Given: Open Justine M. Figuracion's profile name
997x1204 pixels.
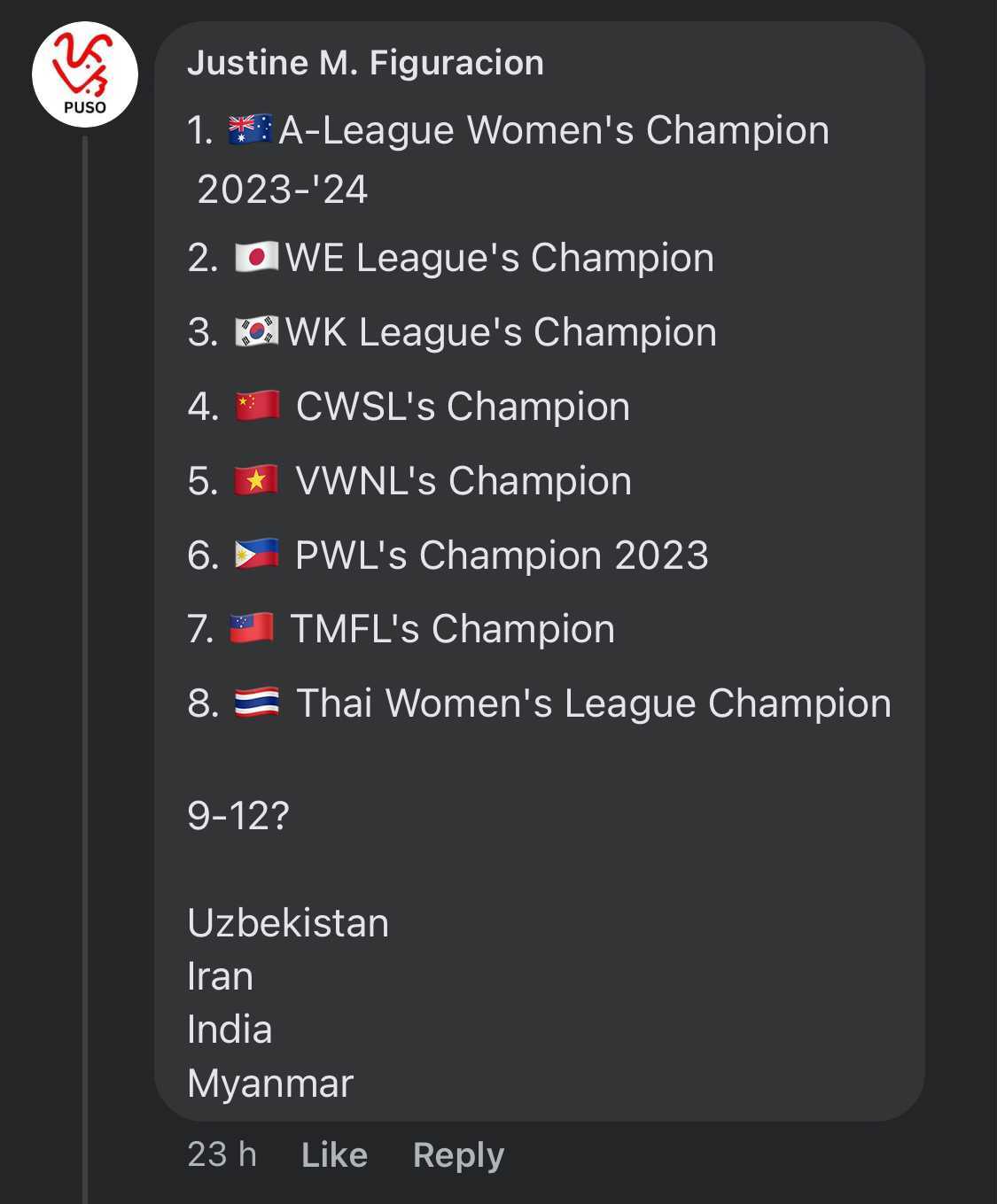Looking at the screenshot, I should 365,63.
